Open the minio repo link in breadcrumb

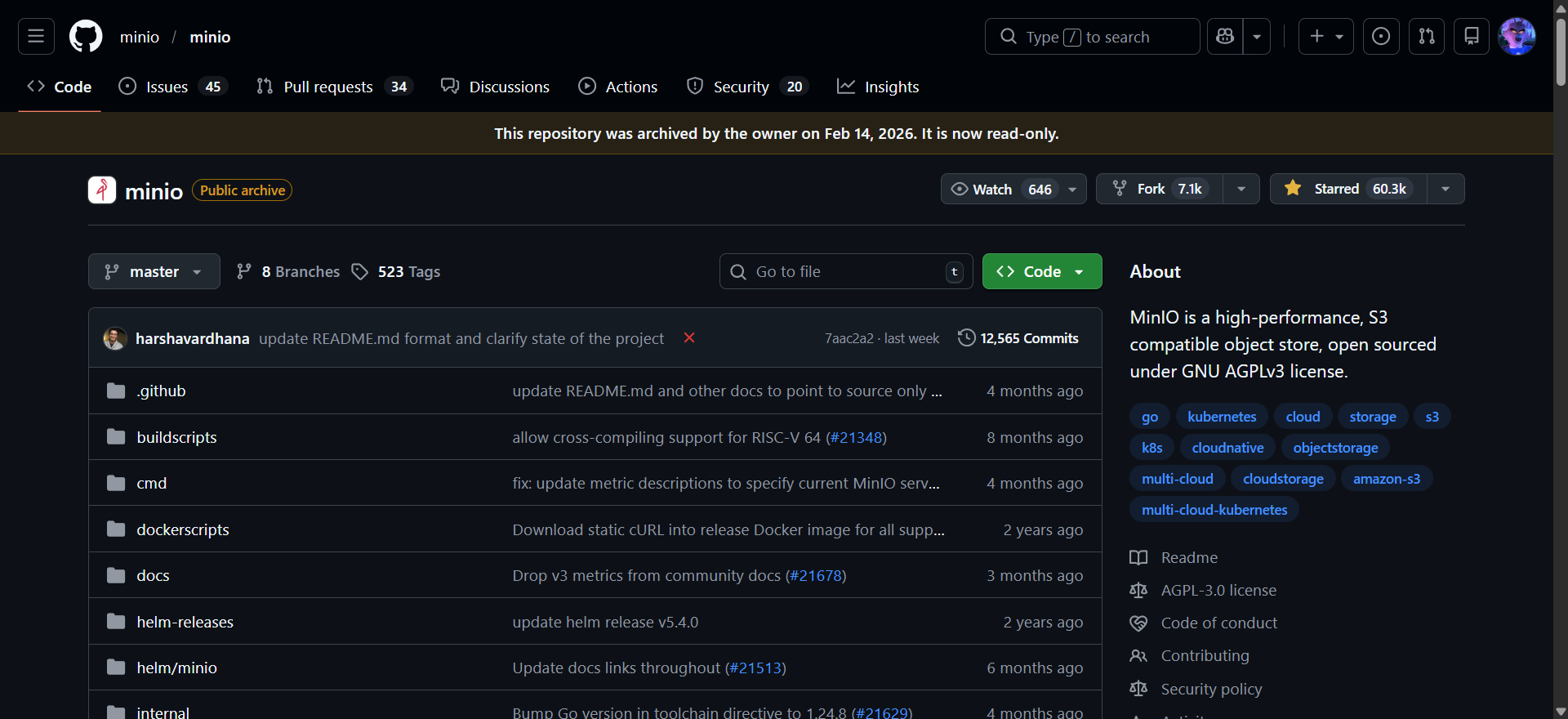coord(210,37)
